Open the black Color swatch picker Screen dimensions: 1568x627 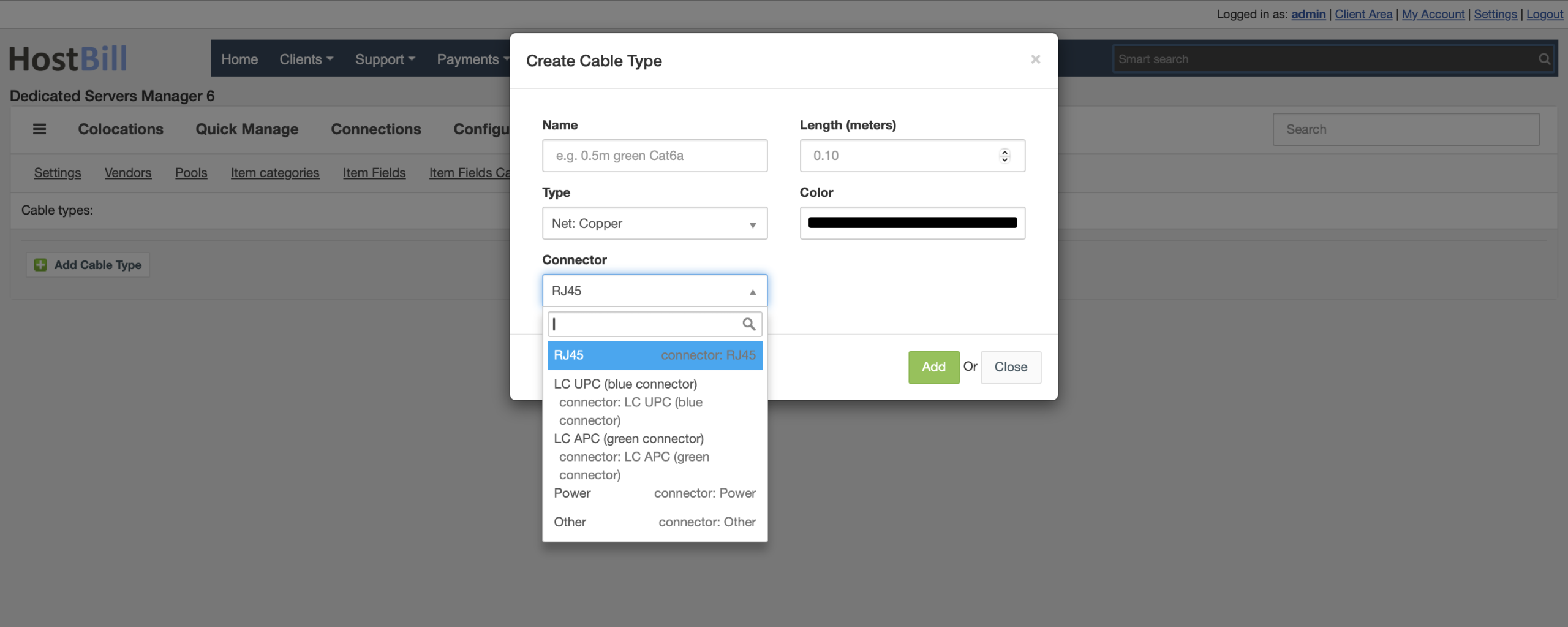point(912,223)
